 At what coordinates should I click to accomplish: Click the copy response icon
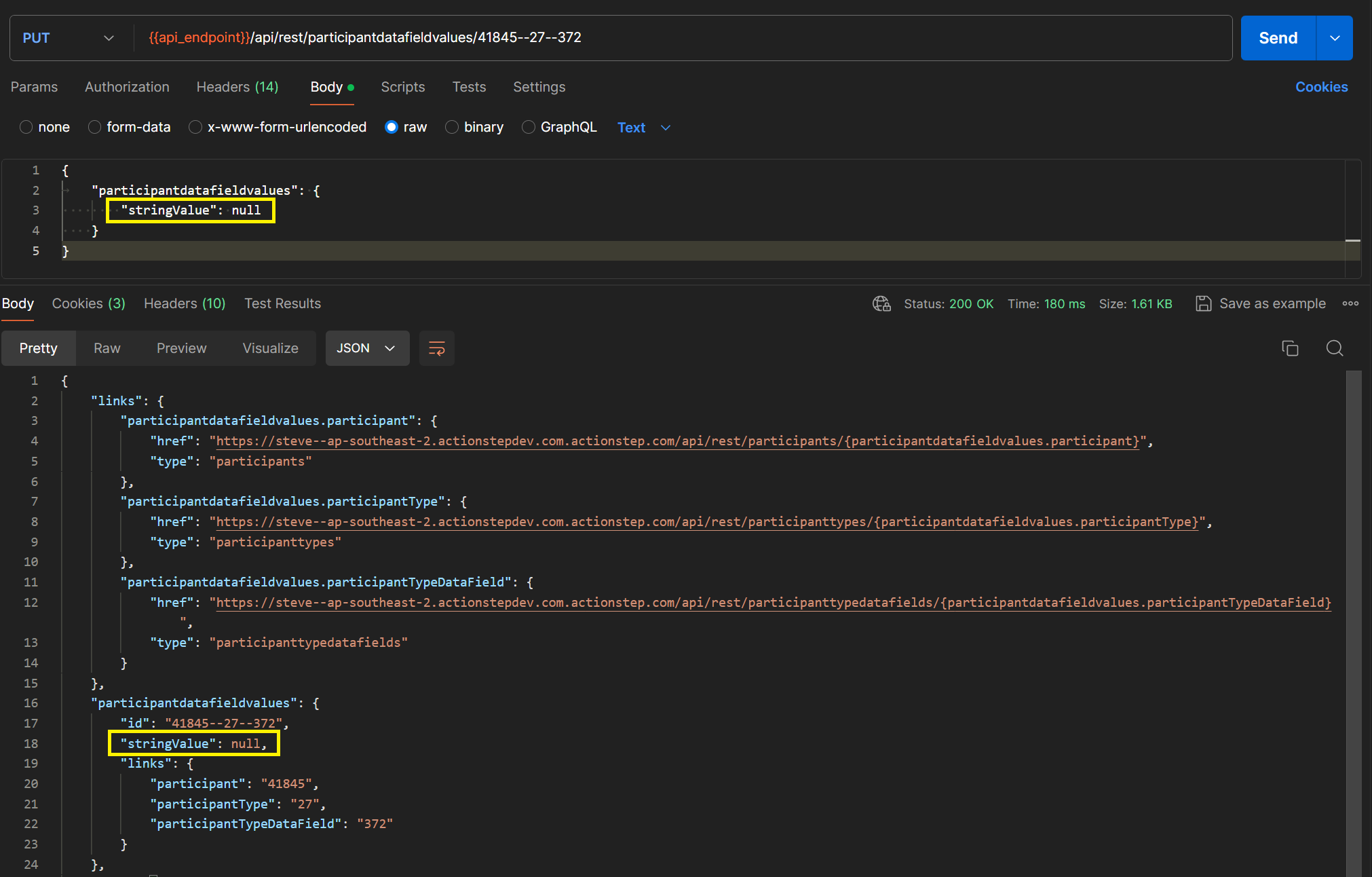point(1290,348)
